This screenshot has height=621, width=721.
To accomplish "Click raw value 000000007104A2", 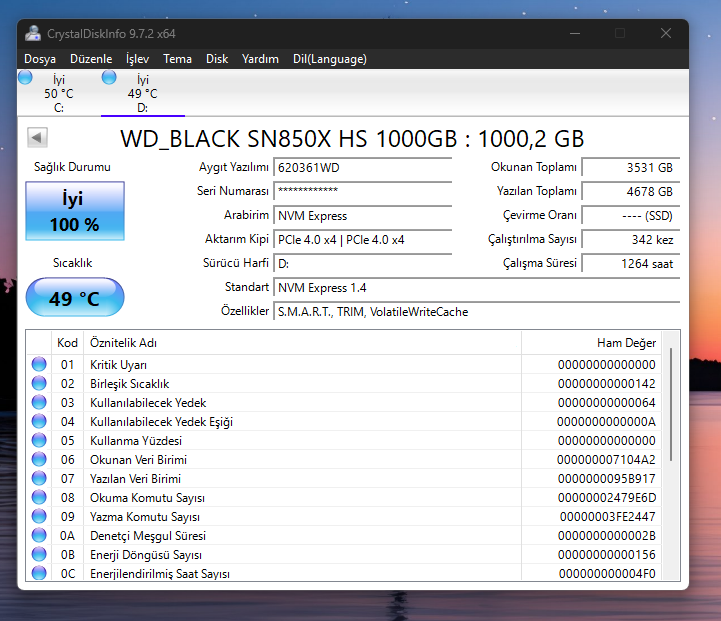I will (606, 460).
